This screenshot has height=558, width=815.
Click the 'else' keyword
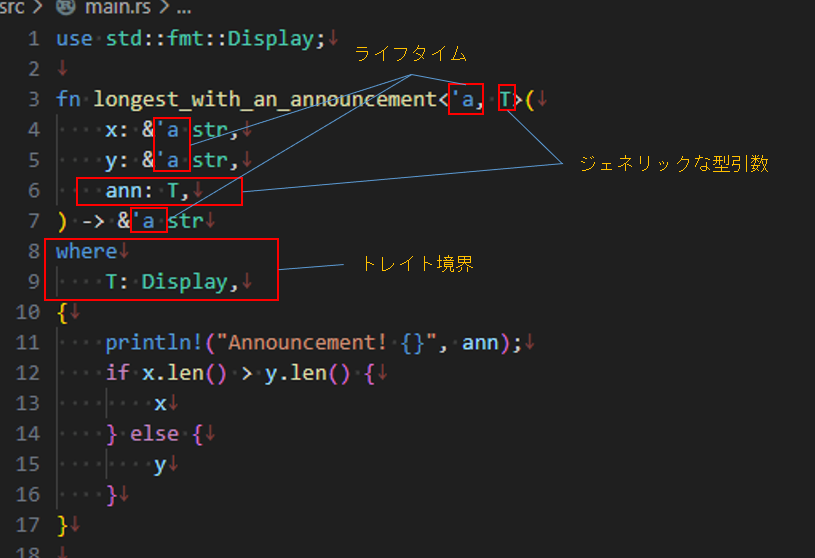154,434
